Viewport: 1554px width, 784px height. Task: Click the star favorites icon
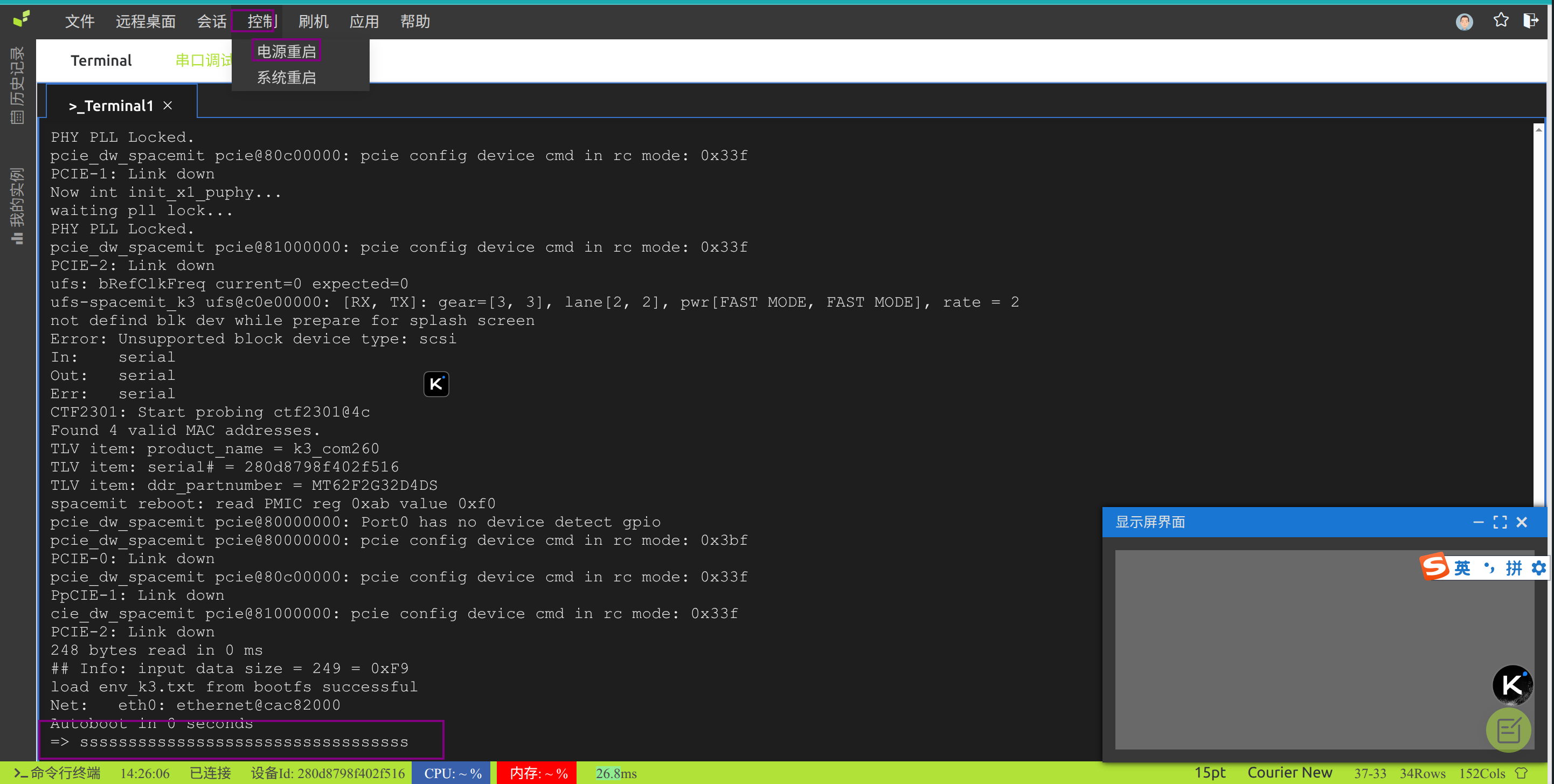pyautogui.click(x=1501, y=20)
